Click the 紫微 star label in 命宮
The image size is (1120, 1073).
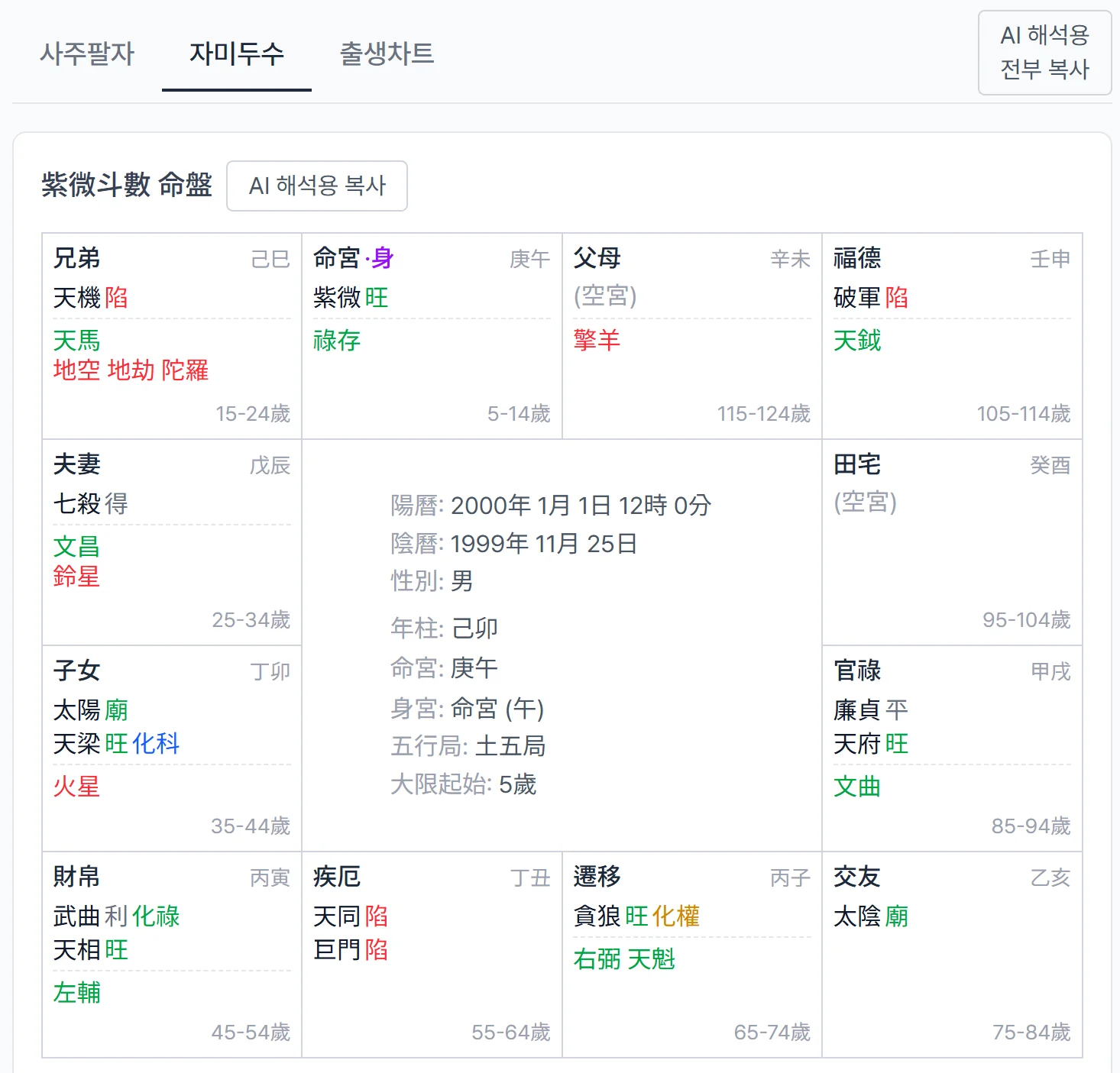click(337, 299)
